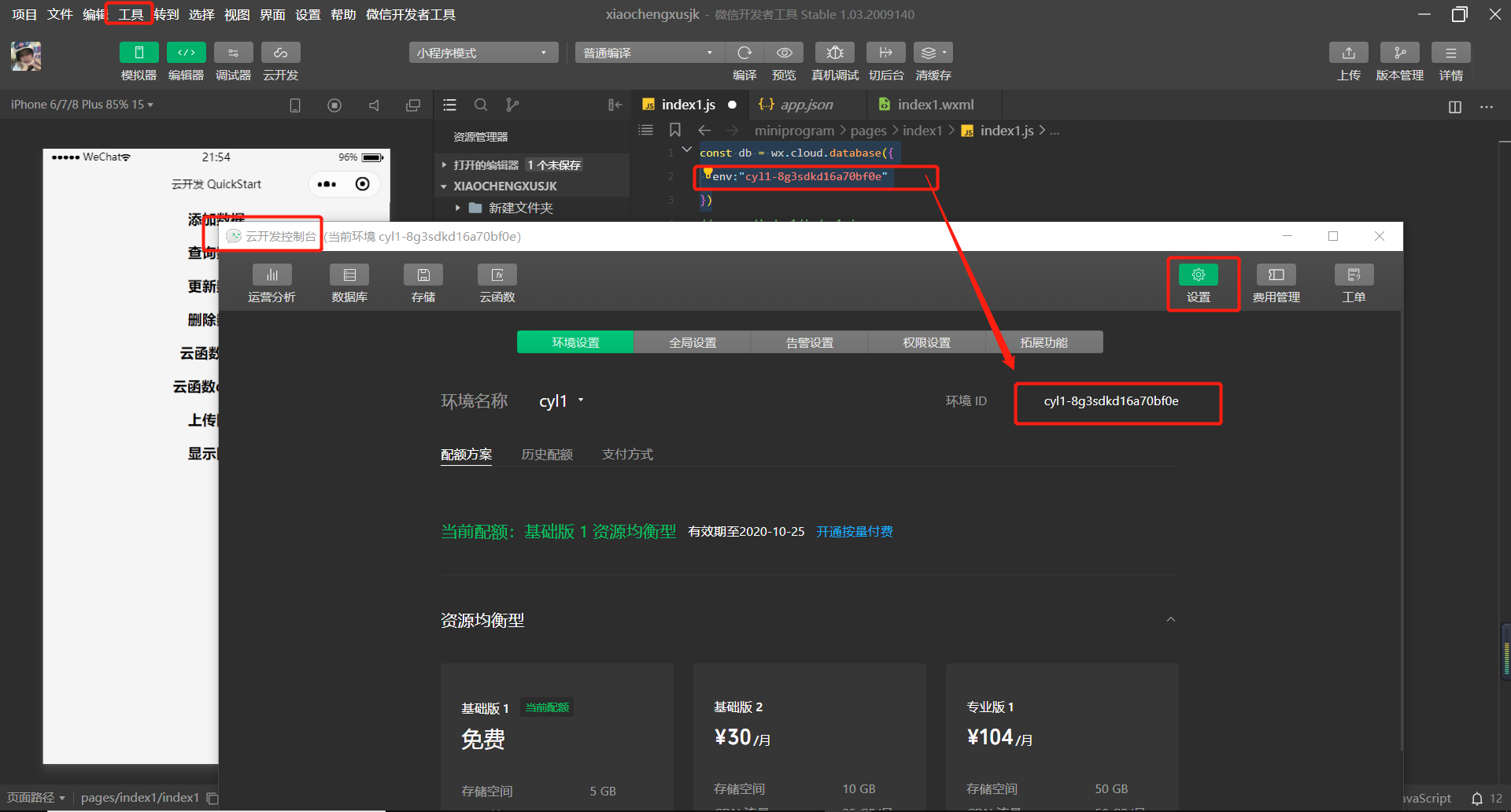The height and width of the screenshot is (812, 1511).
Task: Click the 编译 compile icon
Action: (x=744, y=52)
